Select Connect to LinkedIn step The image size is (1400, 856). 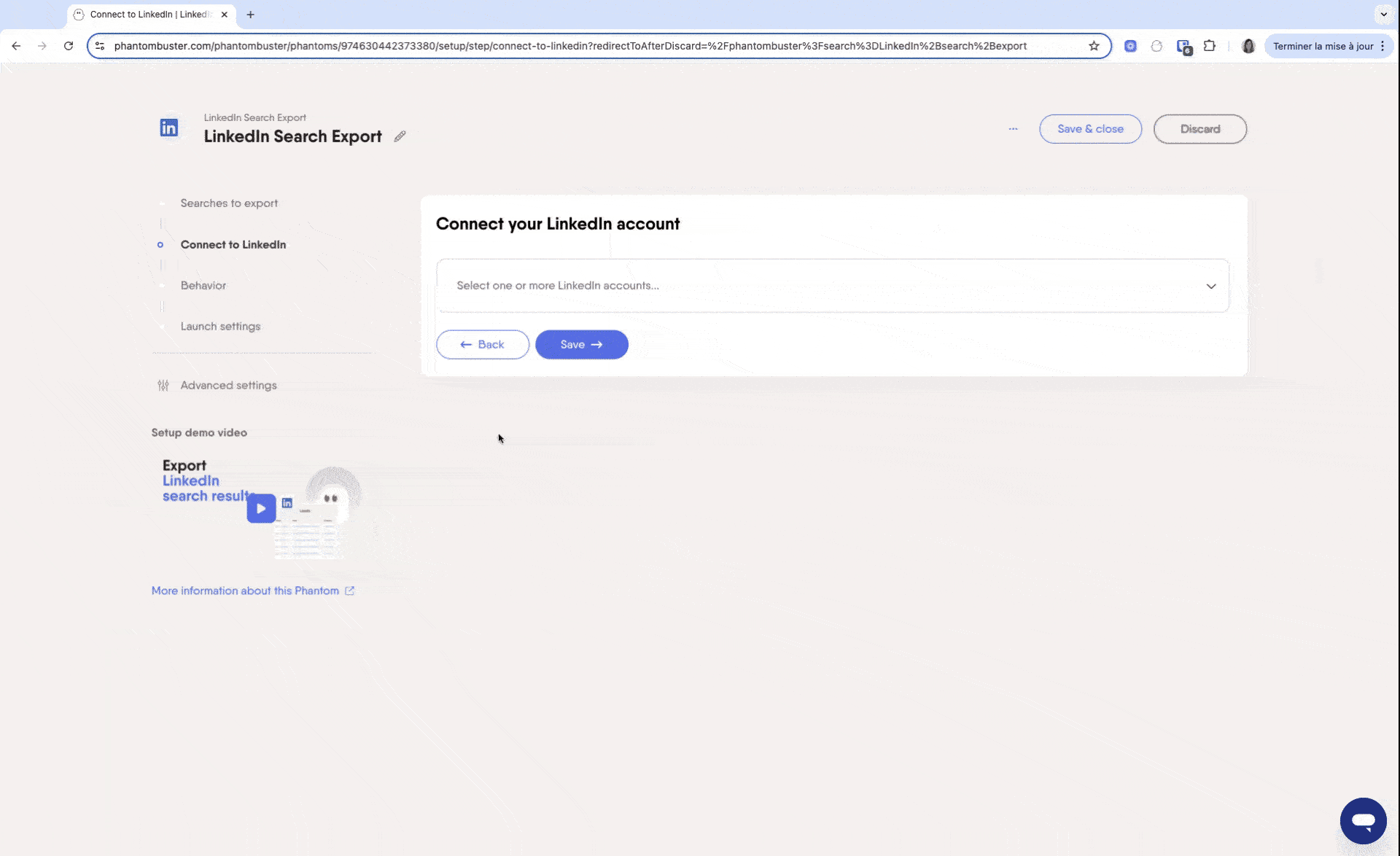(233, 244)
